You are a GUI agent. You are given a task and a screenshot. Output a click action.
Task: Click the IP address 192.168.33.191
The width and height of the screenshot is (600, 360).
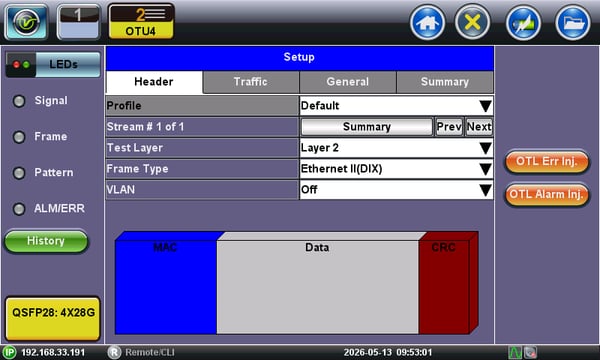pos(53,352)
